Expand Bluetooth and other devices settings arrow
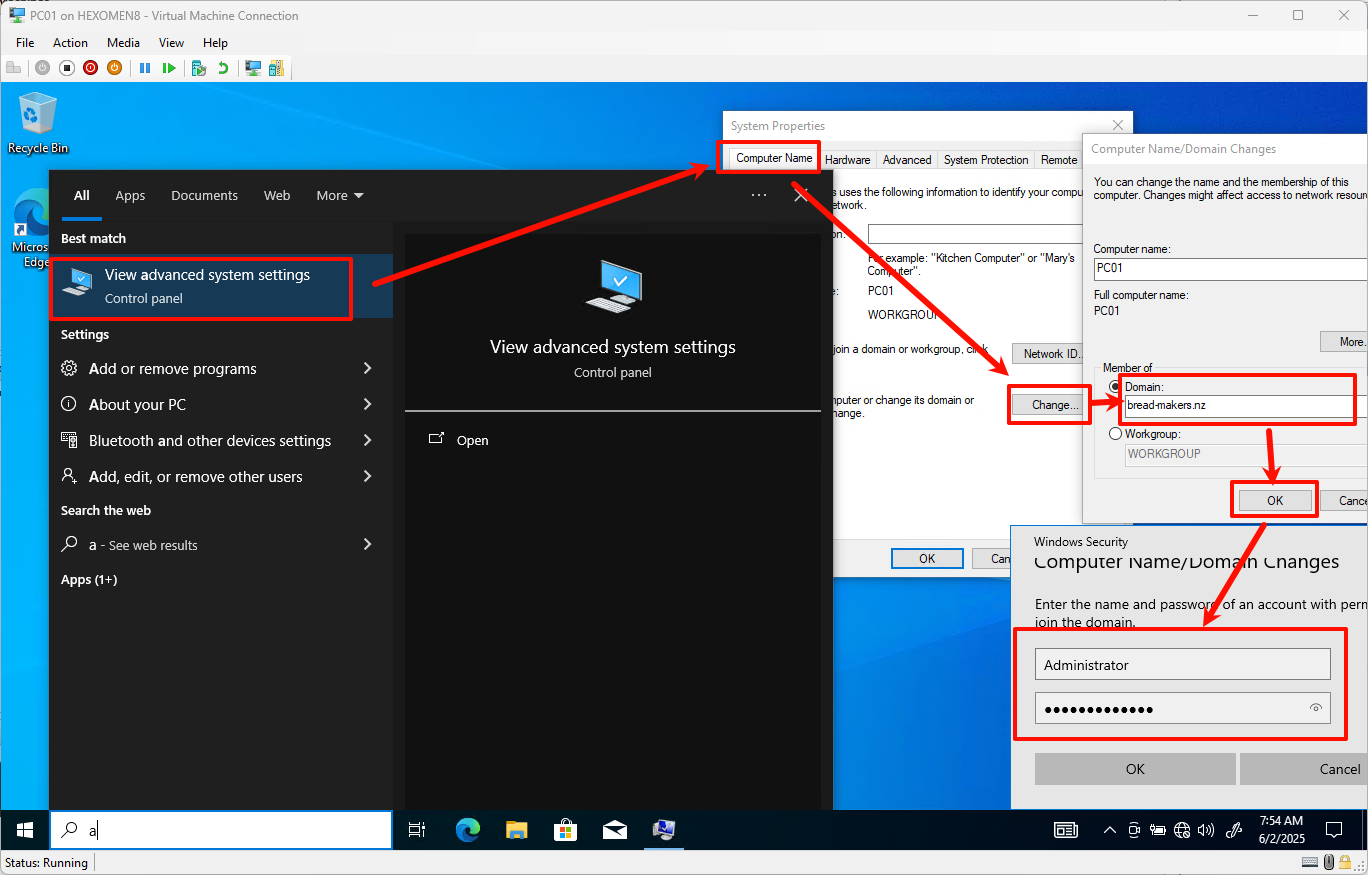Screen dimensions: 1368x875 [x=367, y=441]
